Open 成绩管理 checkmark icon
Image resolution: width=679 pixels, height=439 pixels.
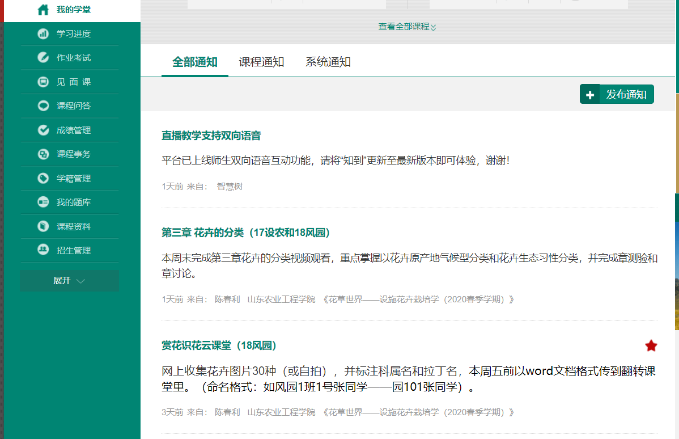coord(43,130)
